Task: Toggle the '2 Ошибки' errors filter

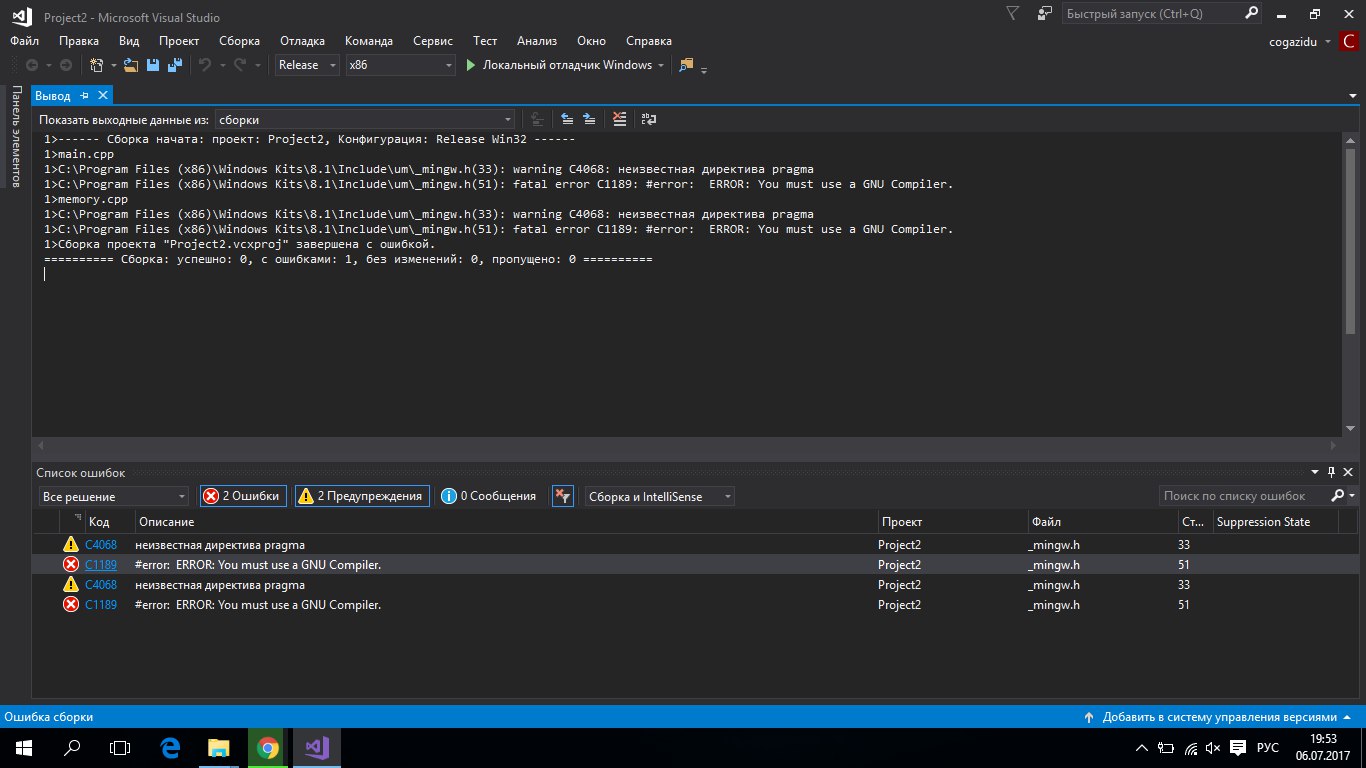Action: click(x=244, y=496)
